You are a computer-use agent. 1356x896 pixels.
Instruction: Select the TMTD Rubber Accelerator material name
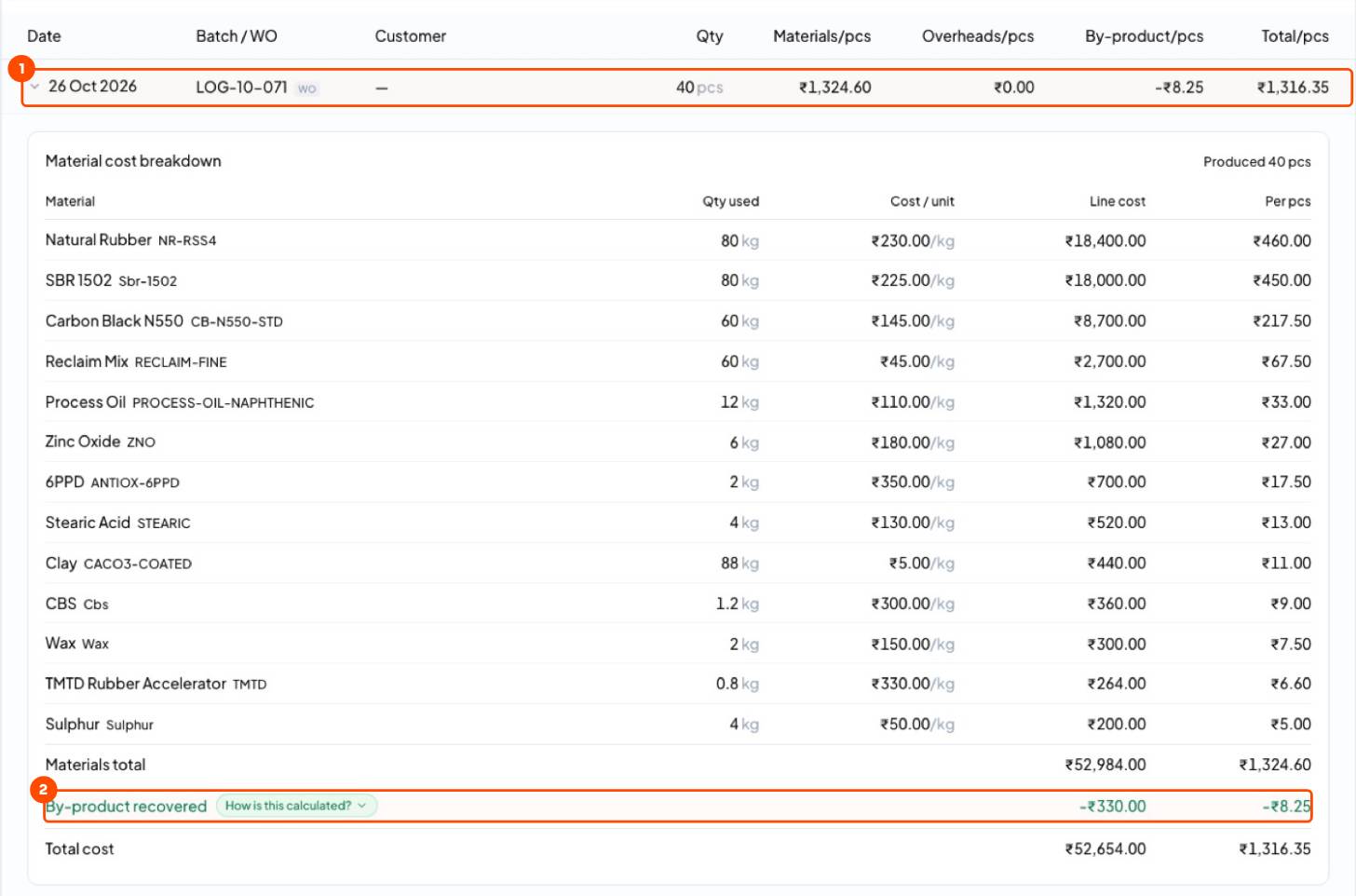point(136,684)
